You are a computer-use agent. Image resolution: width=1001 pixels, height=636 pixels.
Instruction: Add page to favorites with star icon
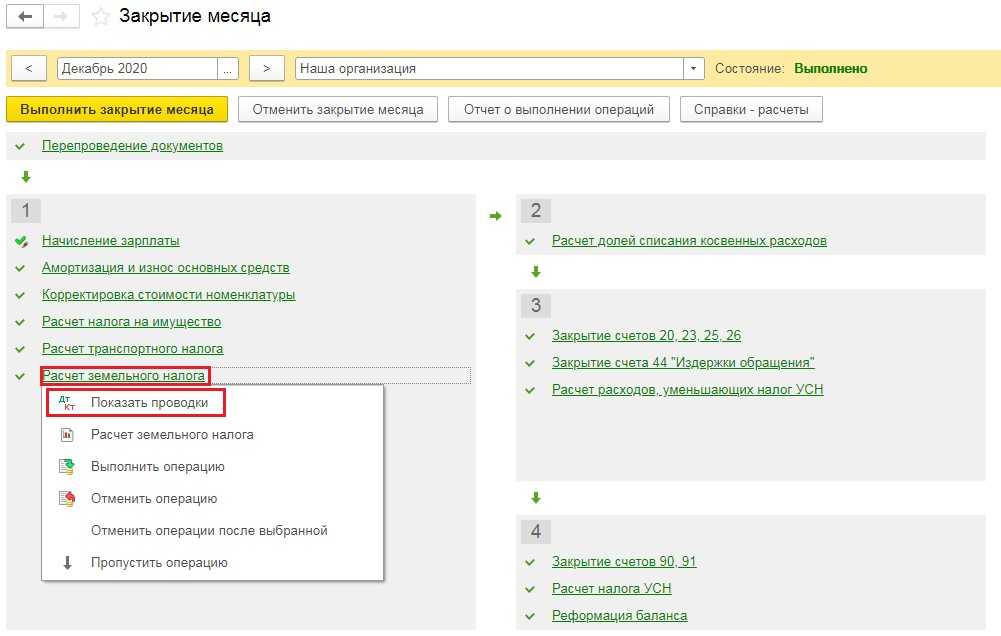point(100,17)
